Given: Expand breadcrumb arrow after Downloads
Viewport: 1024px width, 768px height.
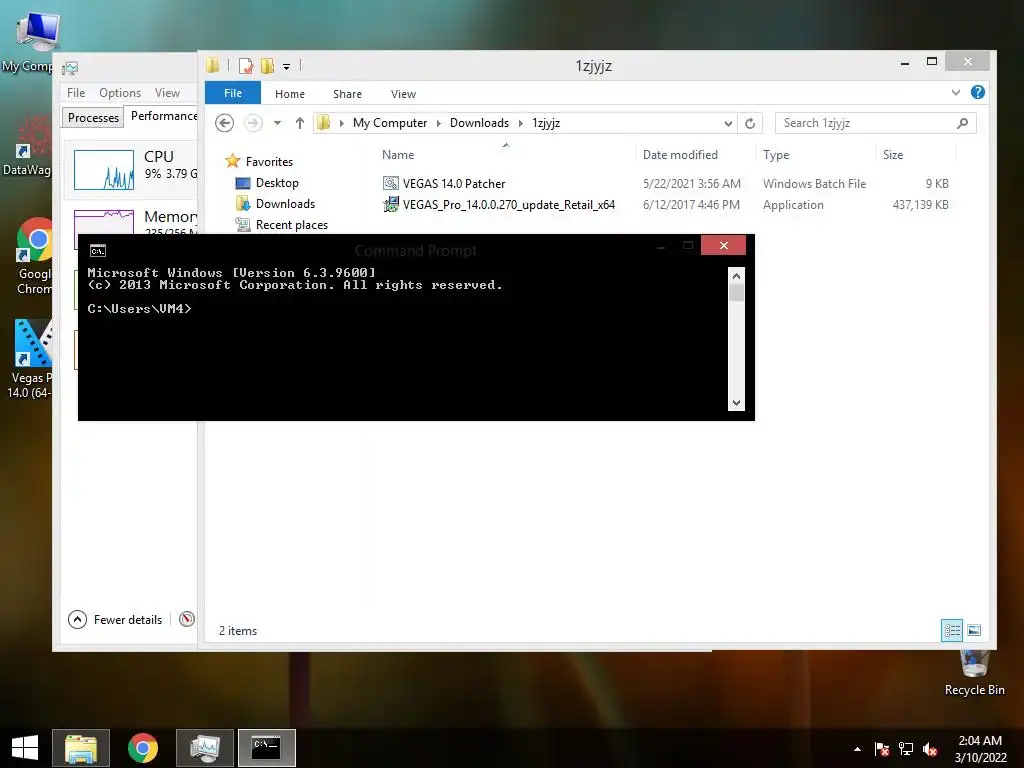Looking at the screenshot, I should (x=520, y=123).
